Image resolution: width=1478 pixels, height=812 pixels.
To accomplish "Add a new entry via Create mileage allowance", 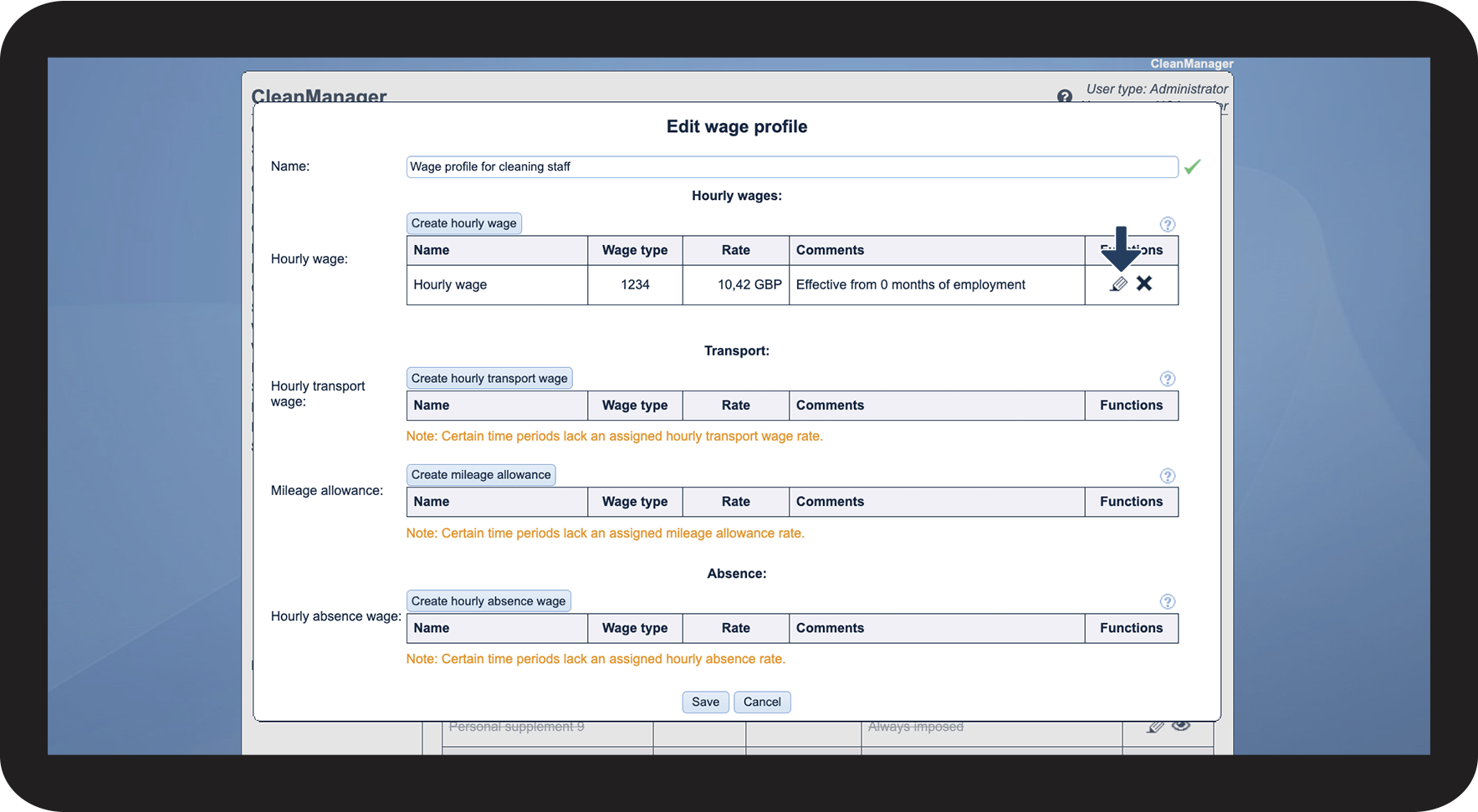I will pos(480,475).
